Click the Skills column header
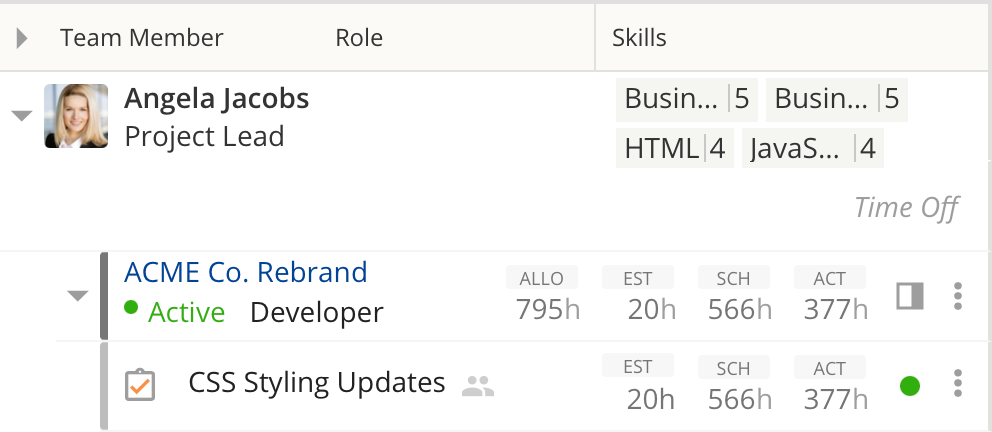 pyautogui.click(x=639, y=38)
